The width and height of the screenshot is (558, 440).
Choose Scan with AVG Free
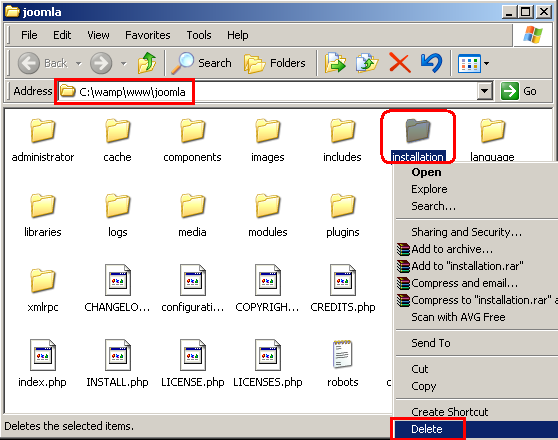pos(477,317)
